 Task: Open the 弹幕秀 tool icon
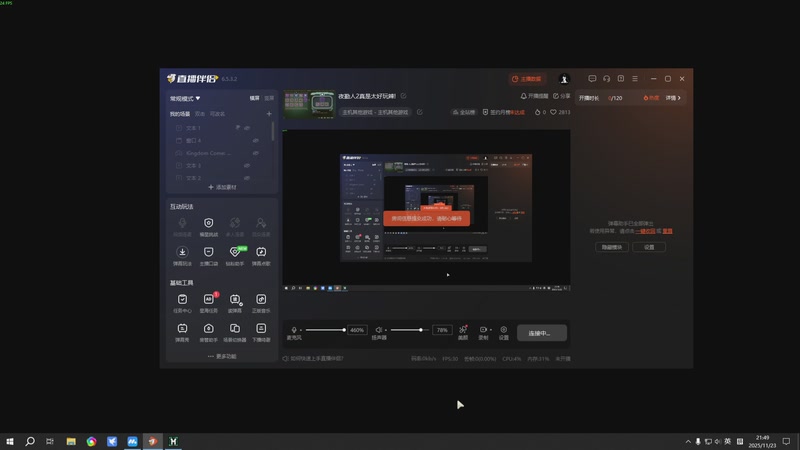(x=182, y=329)
